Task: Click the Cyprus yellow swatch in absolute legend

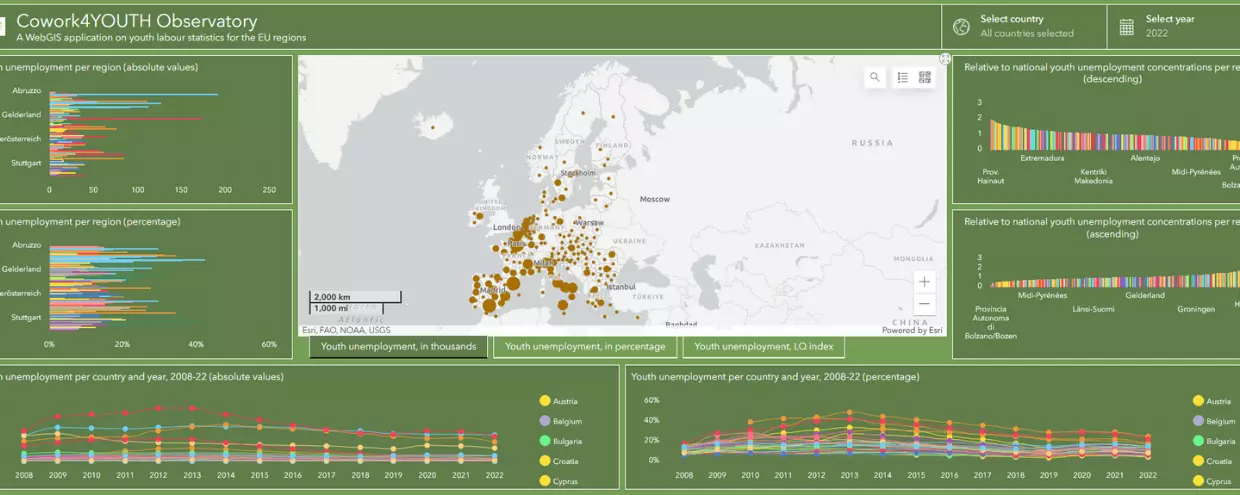Action: click(x=545, y=481)
